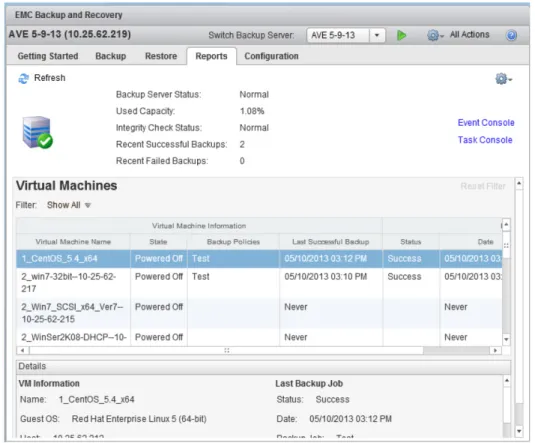Image resolution: width=535 pixels, height=443 pixels.
Task: Sort by Status column header
Action: pos(411,242)
